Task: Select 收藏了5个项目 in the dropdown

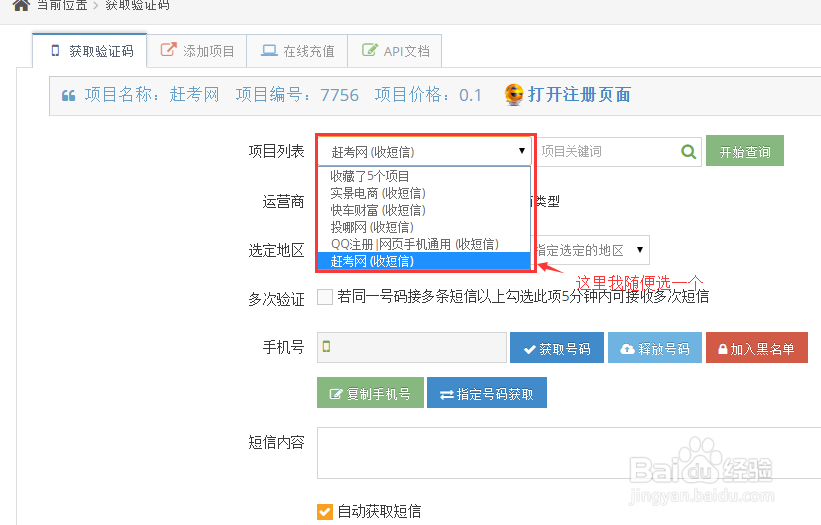Action: 424,176
